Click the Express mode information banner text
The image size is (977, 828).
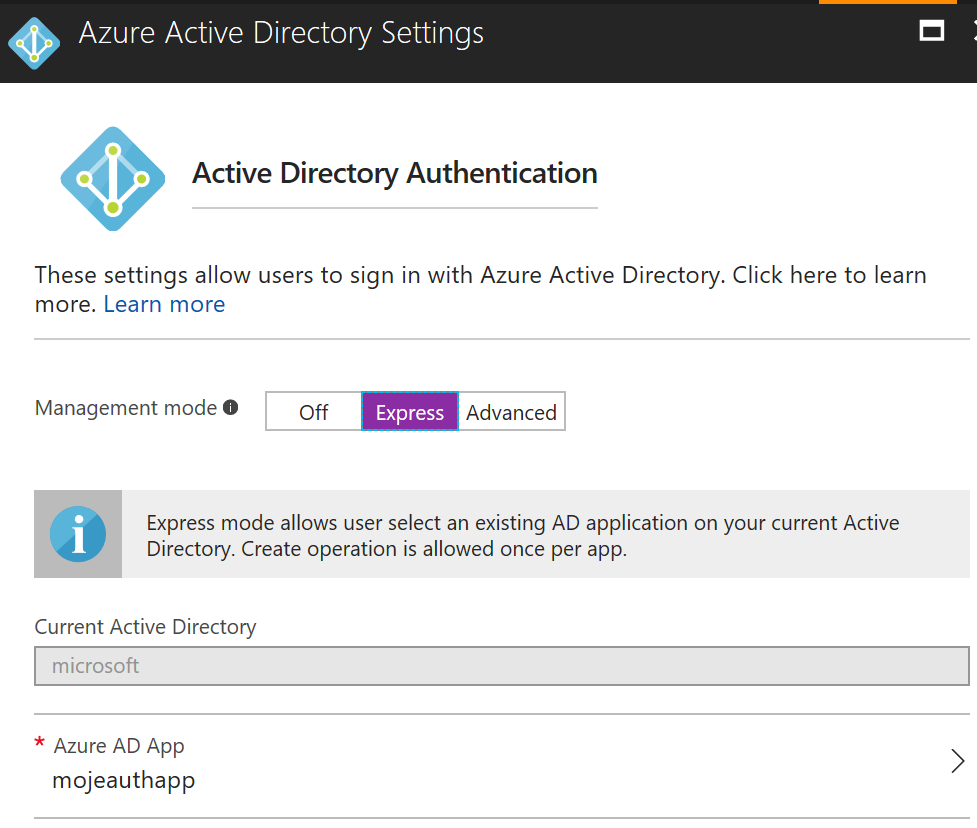[x=523, y=536]
